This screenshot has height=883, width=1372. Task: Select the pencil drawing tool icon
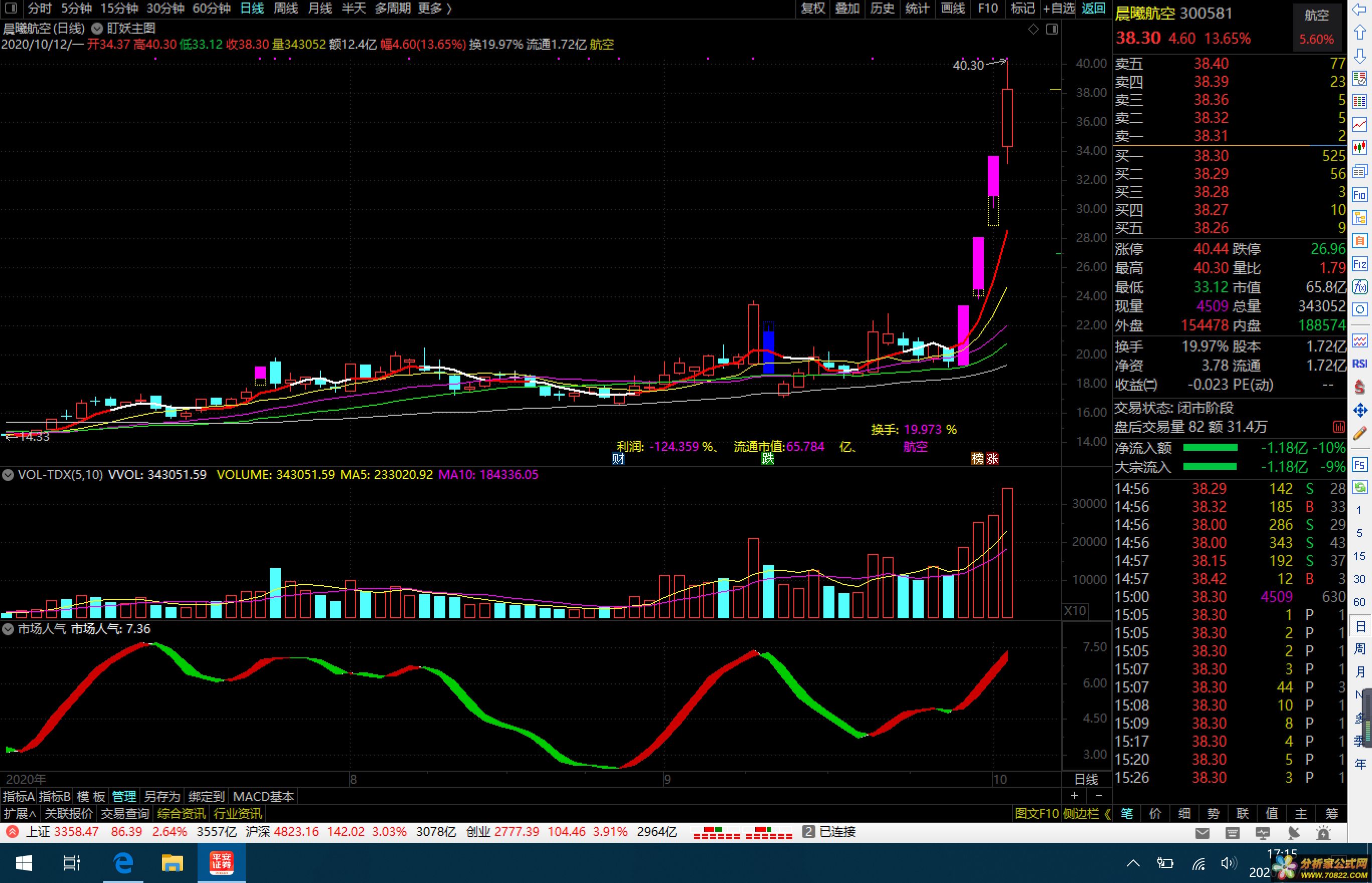coord(1359,433)
